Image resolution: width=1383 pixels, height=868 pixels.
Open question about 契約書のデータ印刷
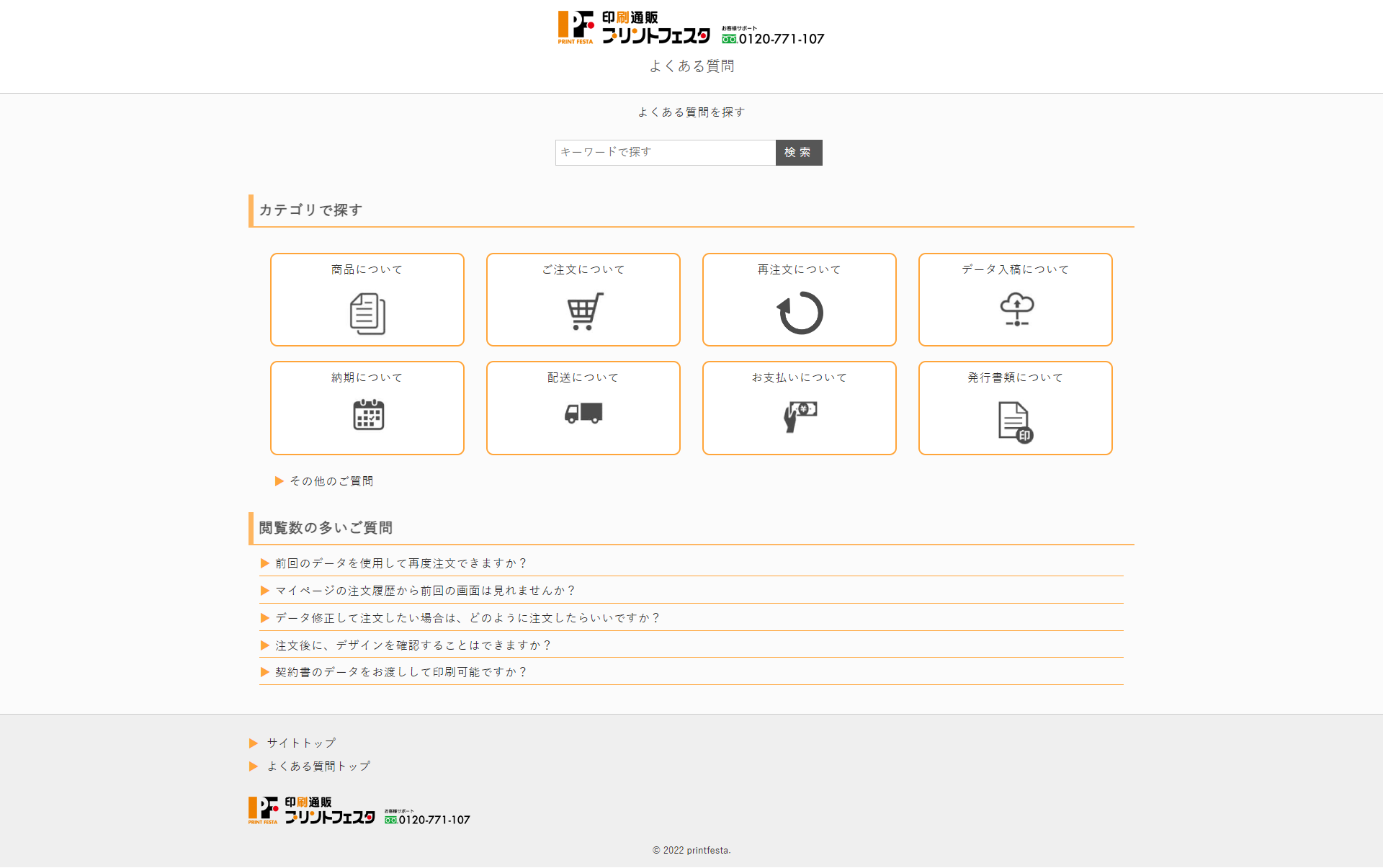tap(400, 672)
